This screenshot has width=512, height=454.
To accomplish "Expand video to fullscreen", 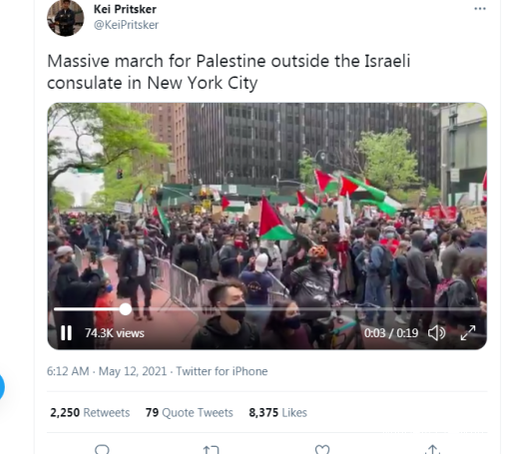I will (x=468, y=333).
